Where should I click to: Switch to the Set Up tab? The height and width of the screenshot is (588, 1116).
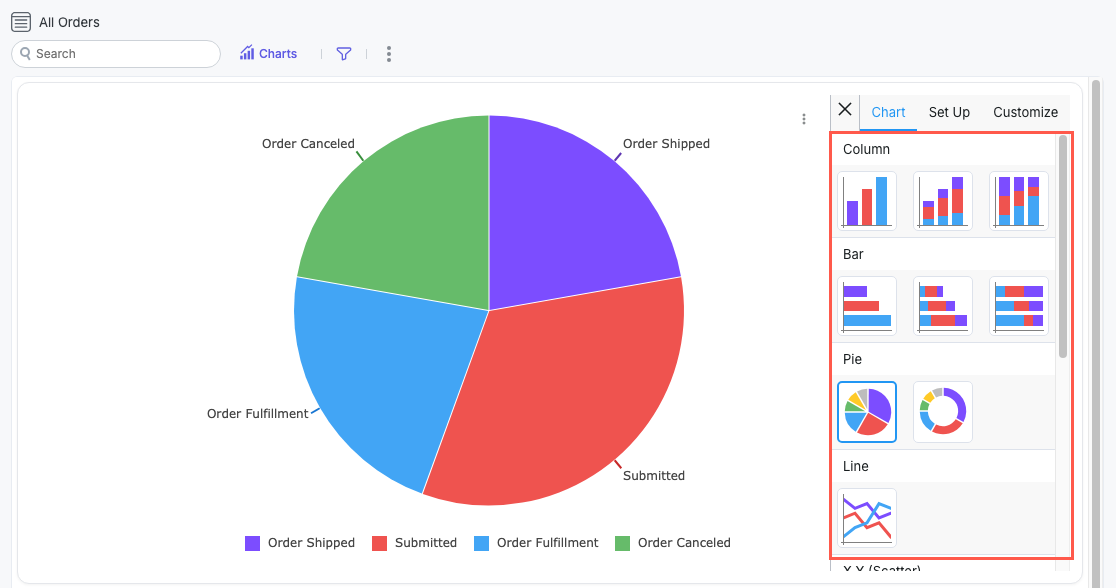click(x=948, y=112)
